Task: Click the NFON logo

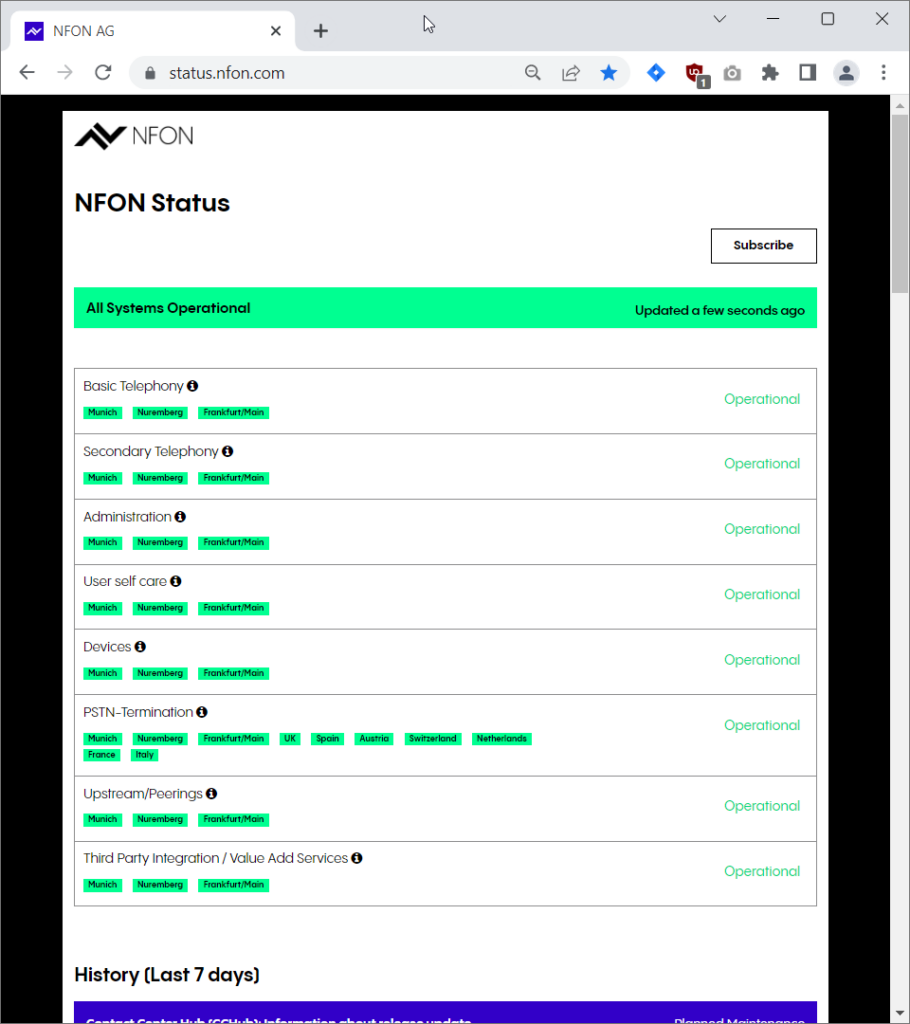Action: click(134, 136)
